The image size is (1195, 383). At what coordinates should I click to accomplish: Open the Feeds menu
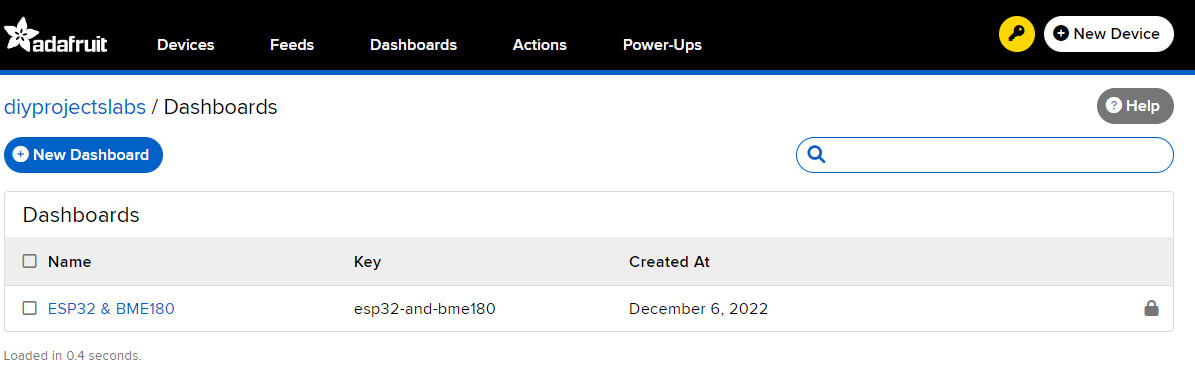[x=292, y=45]
